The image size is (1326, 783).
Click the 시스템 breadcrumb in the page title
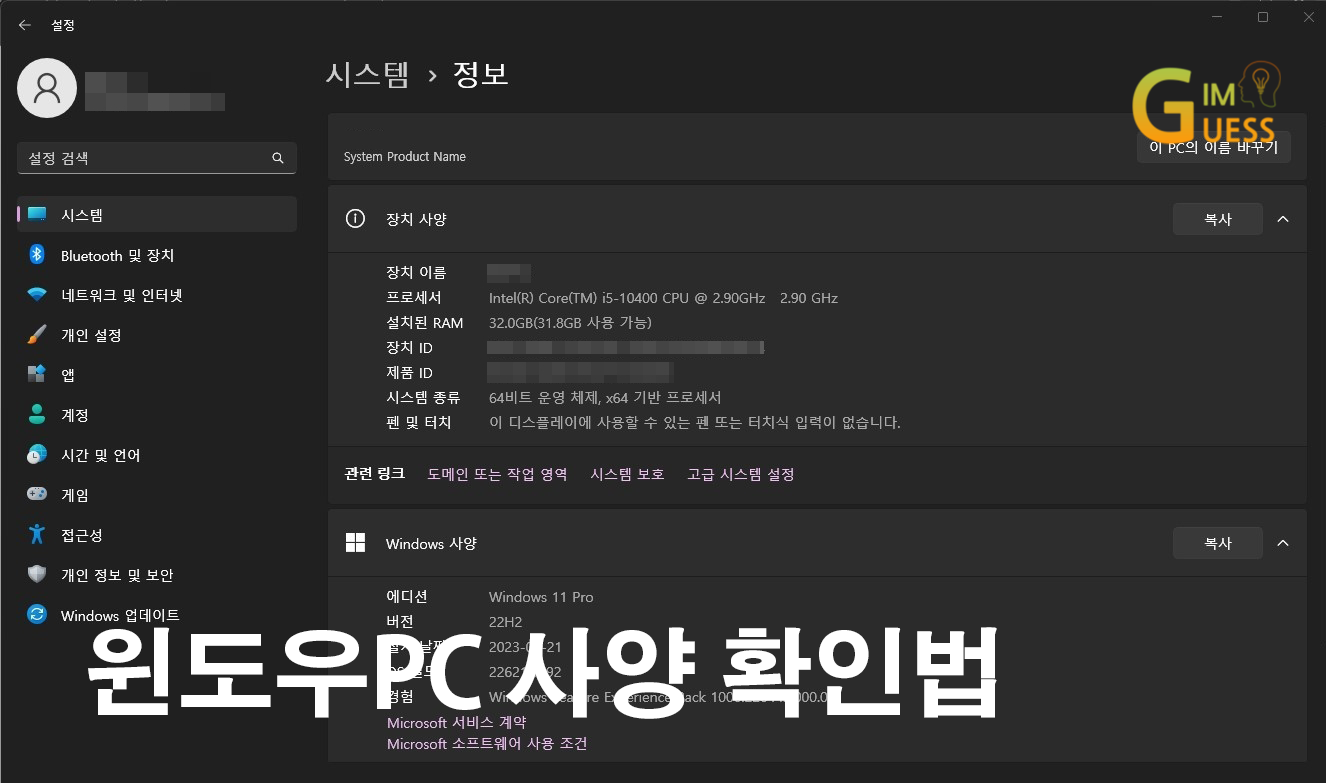(367, 74)
